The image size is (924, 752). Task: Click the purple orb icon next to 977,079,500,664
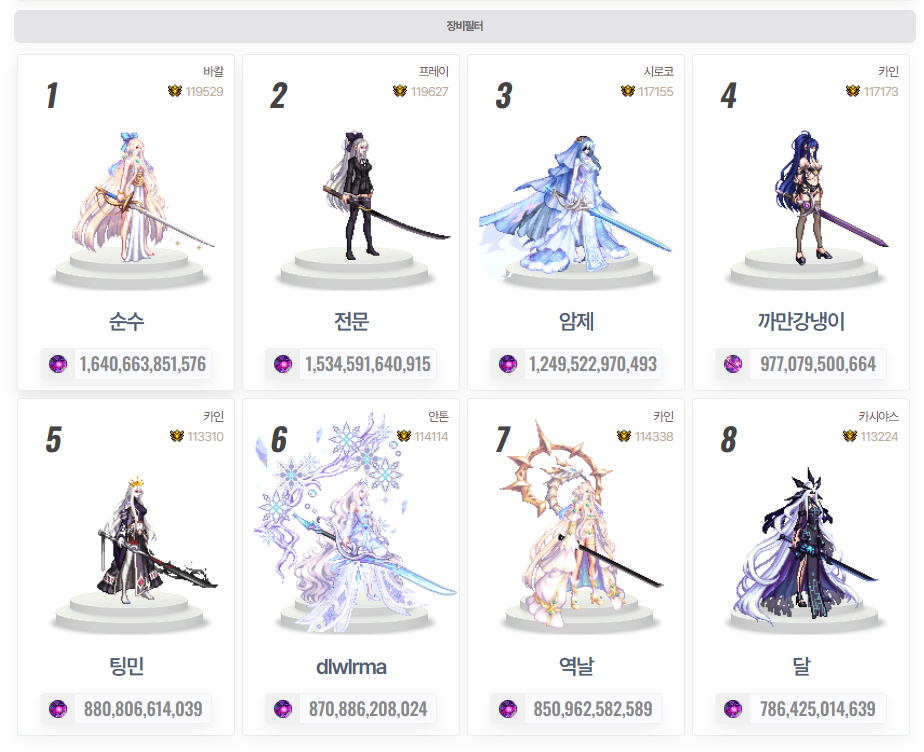(x=733, y=364)
